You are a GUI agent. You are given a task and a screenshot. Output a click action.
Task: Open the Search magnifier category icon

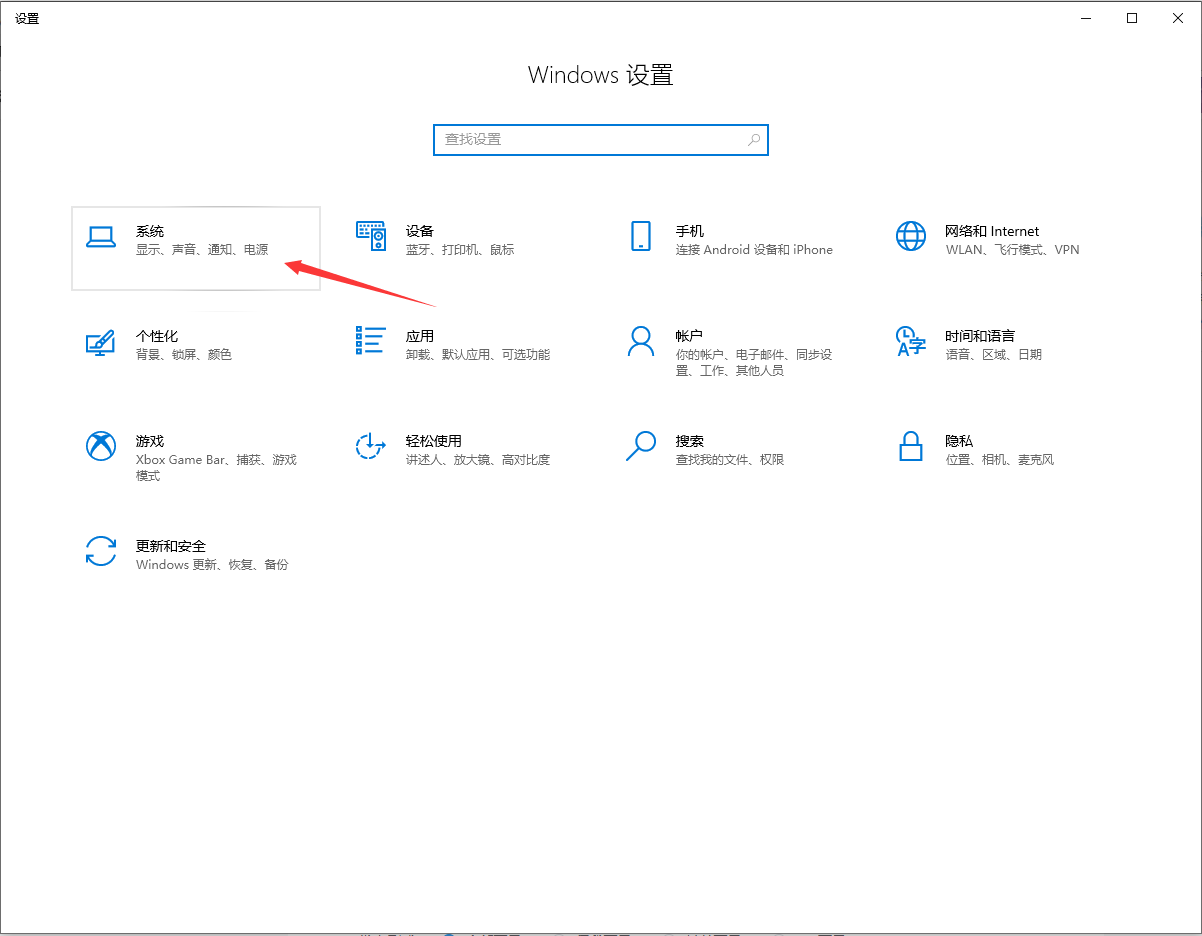click(x=641, y=446)
